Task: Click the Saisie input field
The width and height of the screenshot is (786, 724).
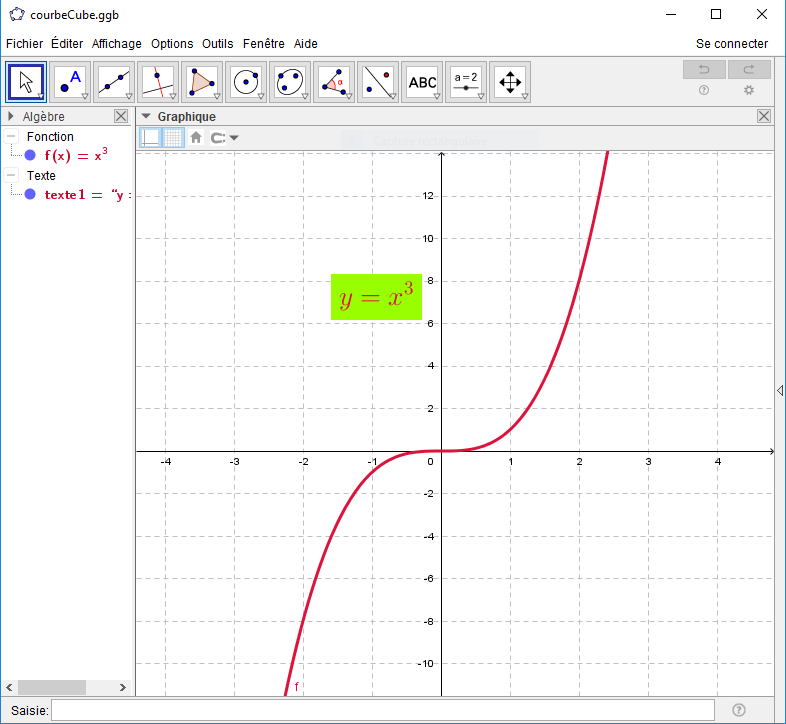Action: pyautogui.click(x=382, y=710)
